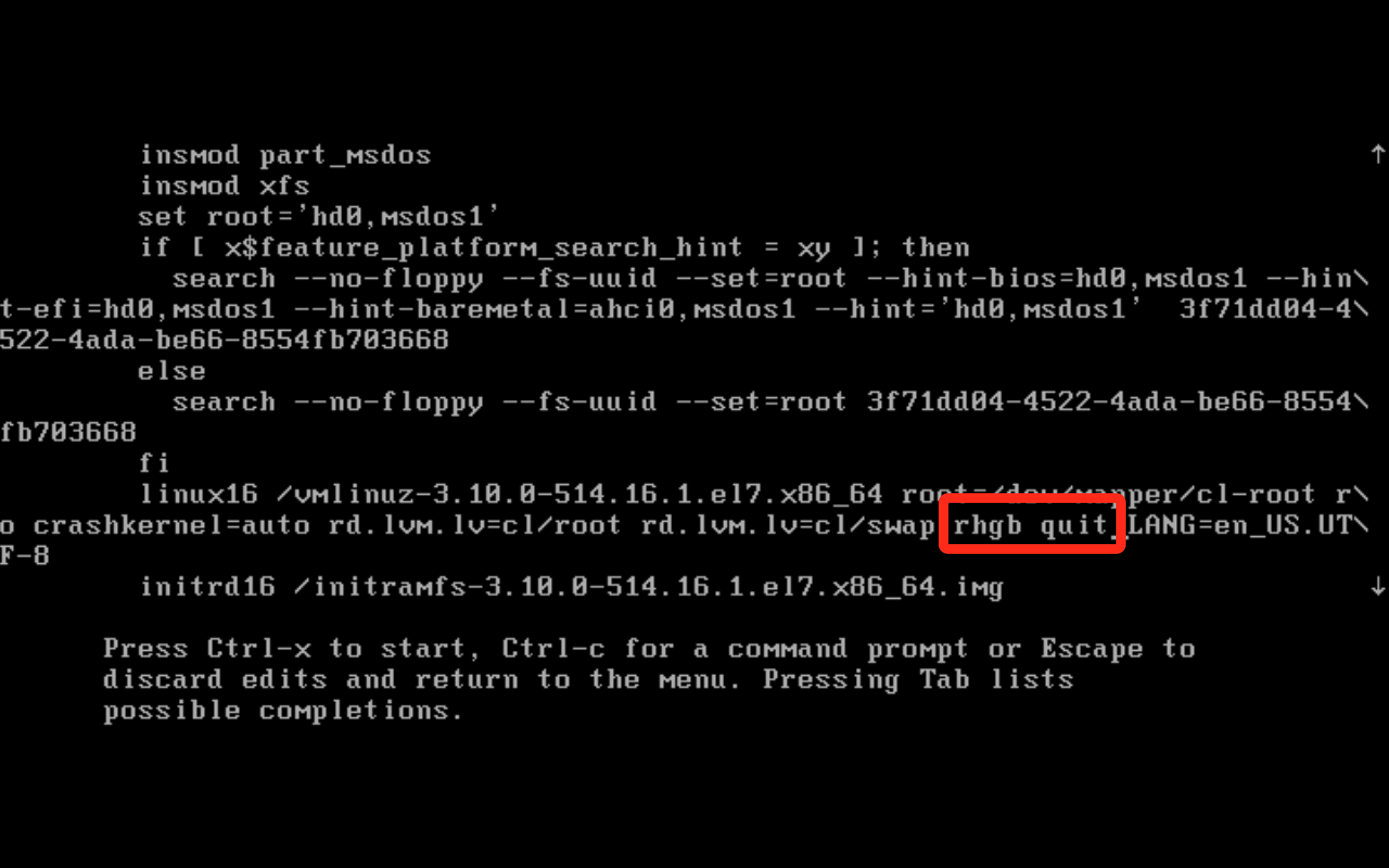Click the 'crashkernel=auto' parameter
The width and height of the screenshot is (1389, 868).
pos(171,526)
